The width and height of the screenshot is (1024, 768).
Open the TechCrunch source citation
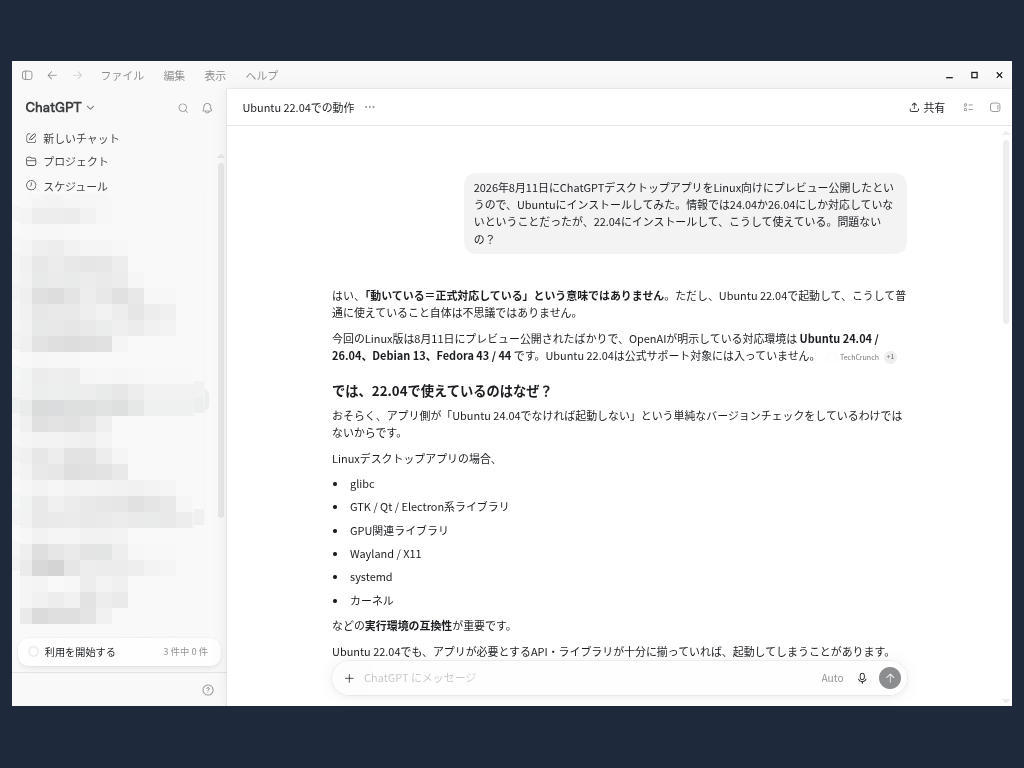click(x=859, y=357)
